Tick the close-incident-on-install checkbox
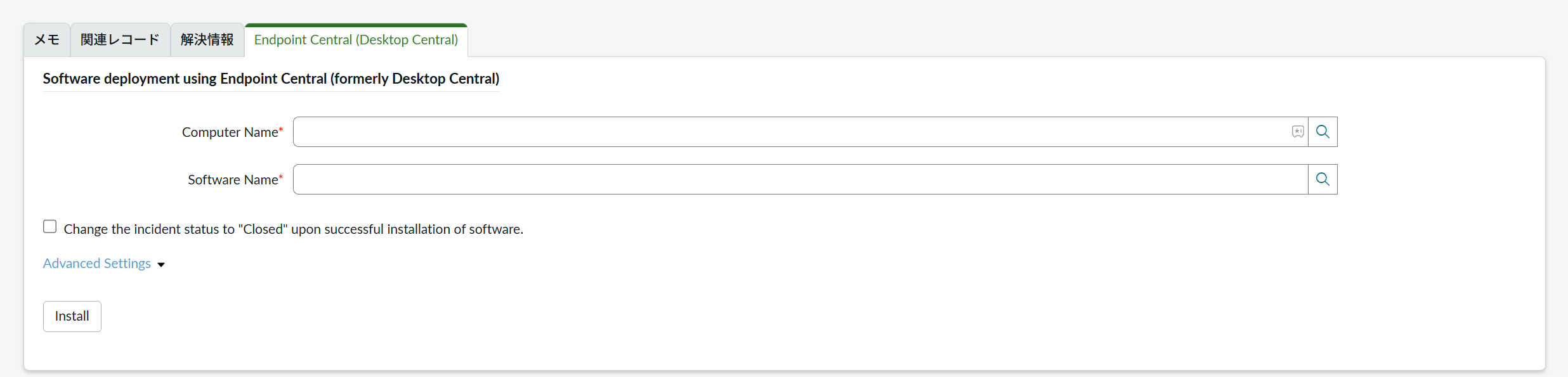Viewport: 1568px width, 377px height. (x=50, y=227)
